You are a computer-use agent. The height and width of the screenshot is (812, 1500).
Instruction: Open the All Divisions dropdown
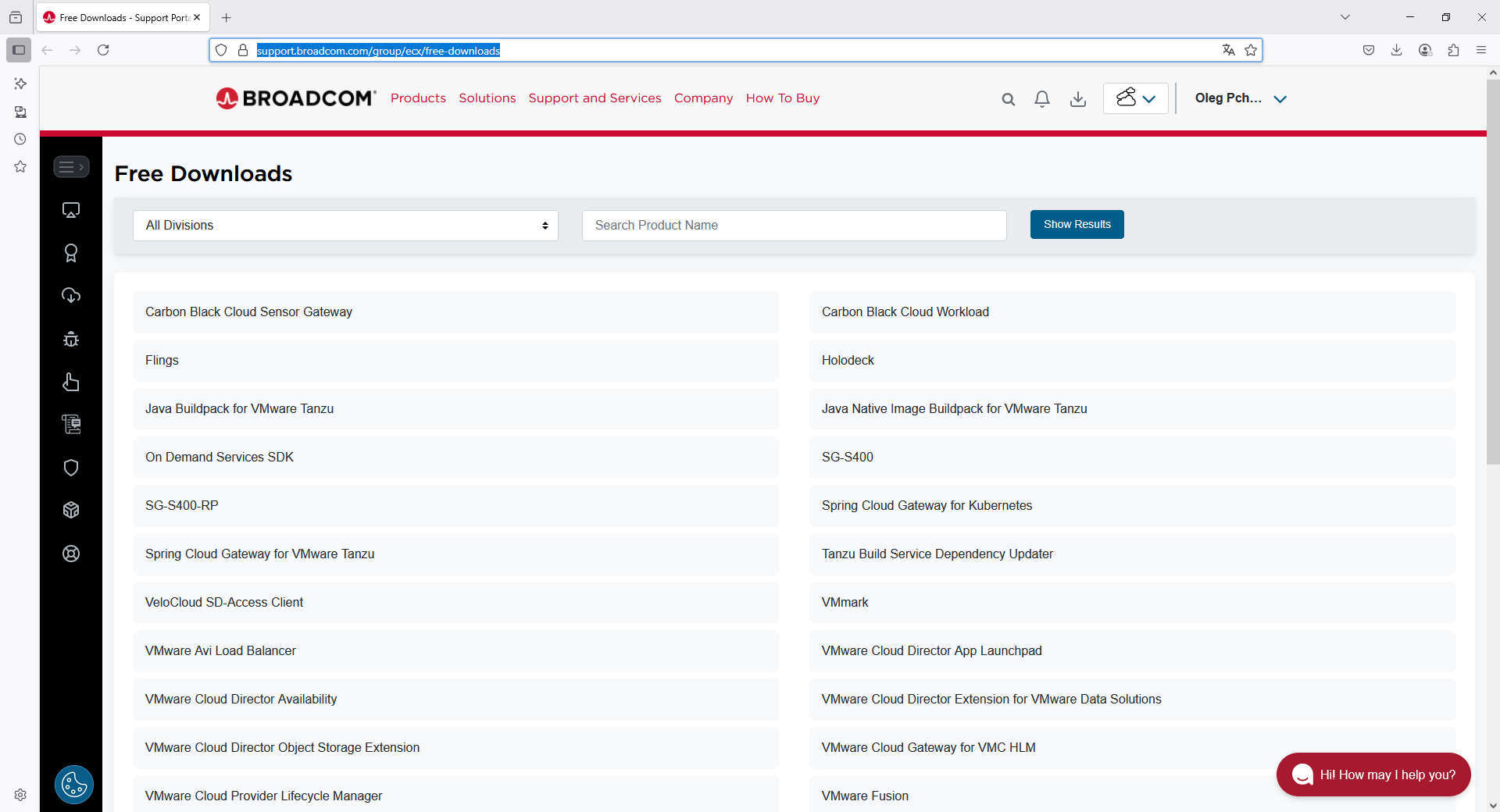pos(345,226)
